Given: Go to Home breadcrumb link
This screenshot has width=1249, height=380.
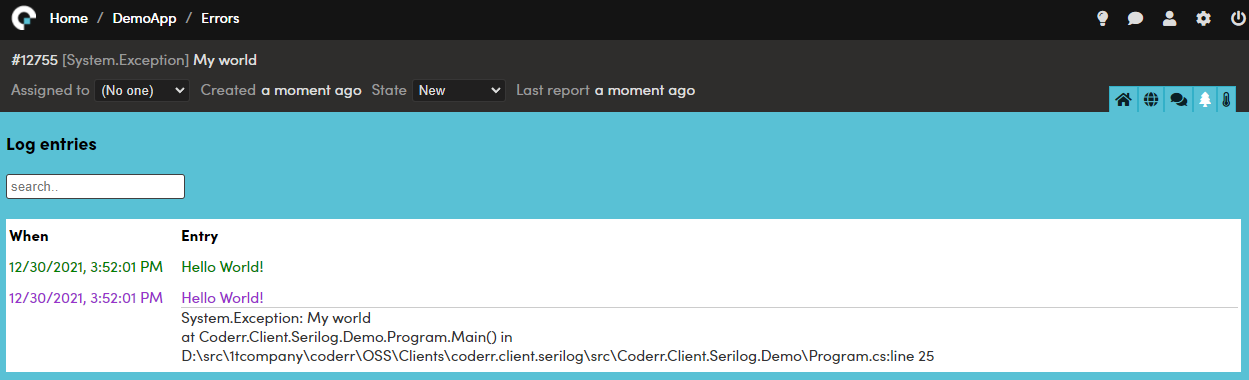Looking at the screenshot, I should tap(68, 18).
